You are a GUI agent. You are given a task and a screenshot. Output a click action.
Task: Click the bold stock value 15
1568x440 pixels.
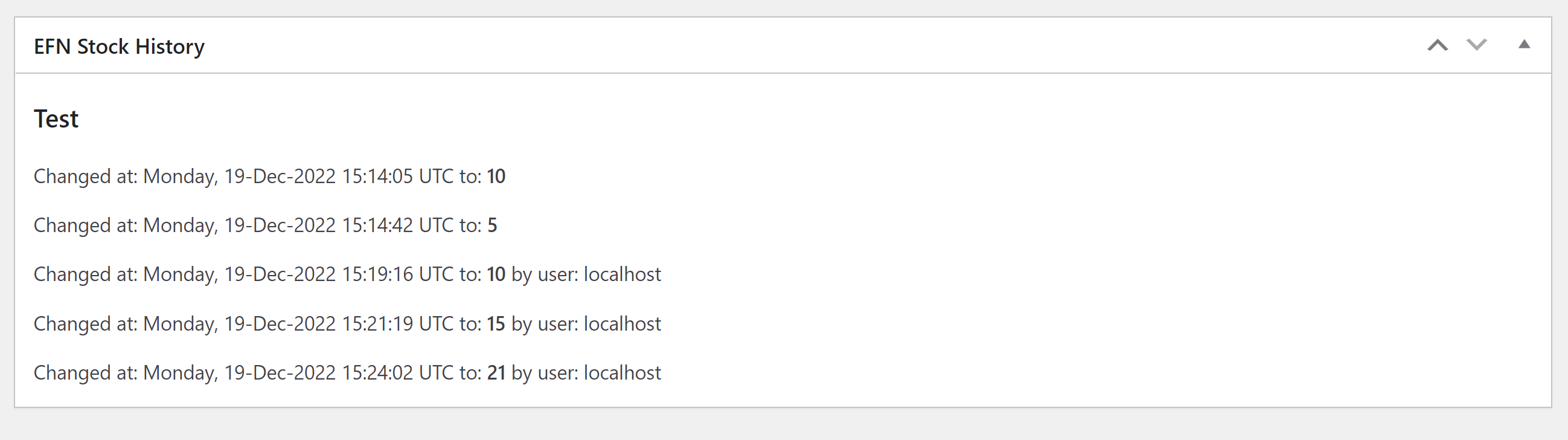click(x=496, y=324)
